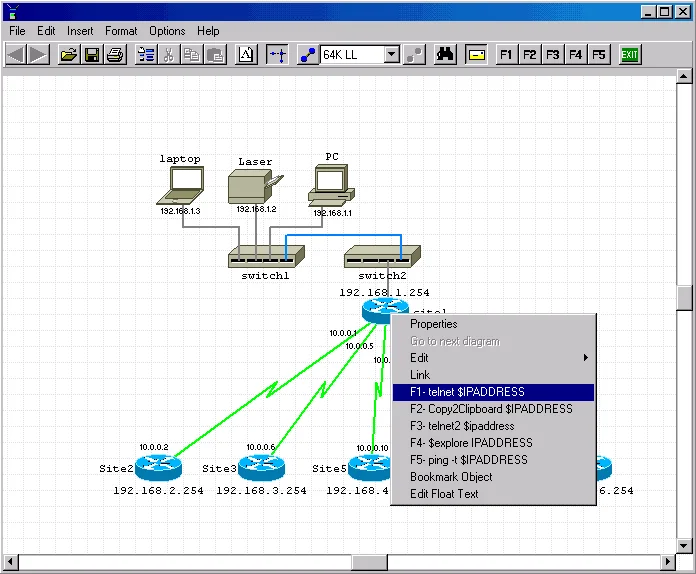Click the green EXIT icon

tap(629, 55)
